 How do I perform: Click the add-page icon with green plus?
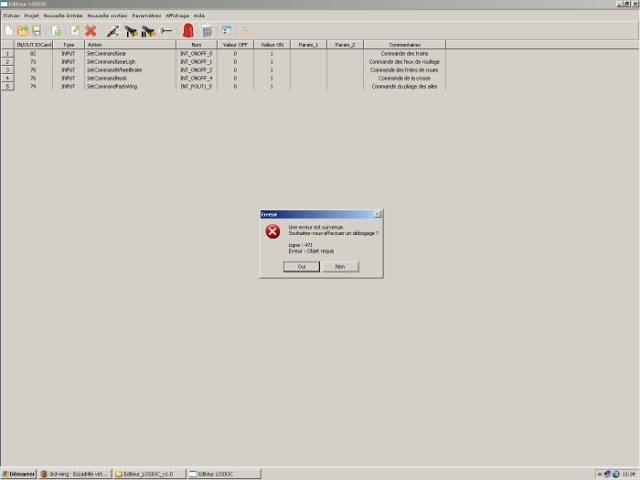pyautogui.click(x=57, y=31)
